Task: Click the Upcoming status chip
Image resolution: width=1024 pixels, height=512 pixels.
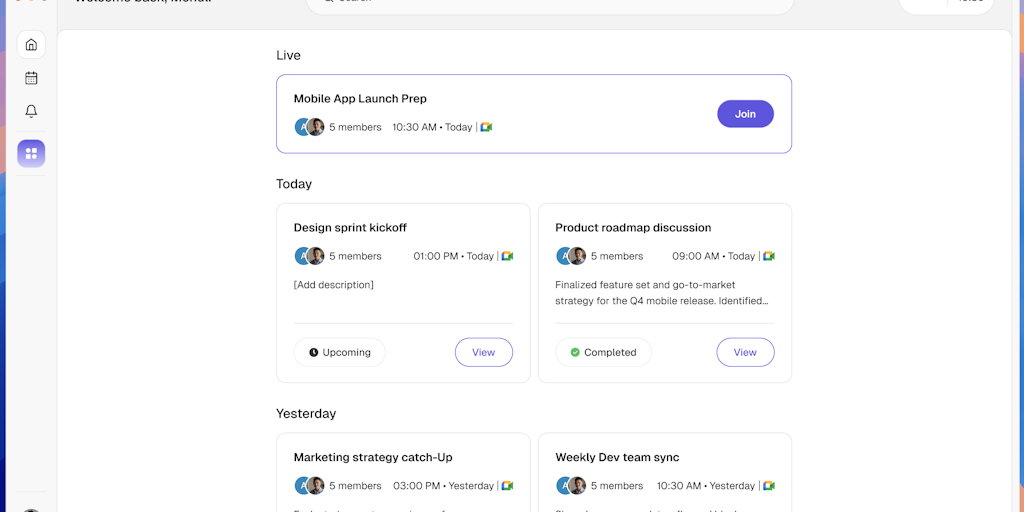Action: (340, 352)
